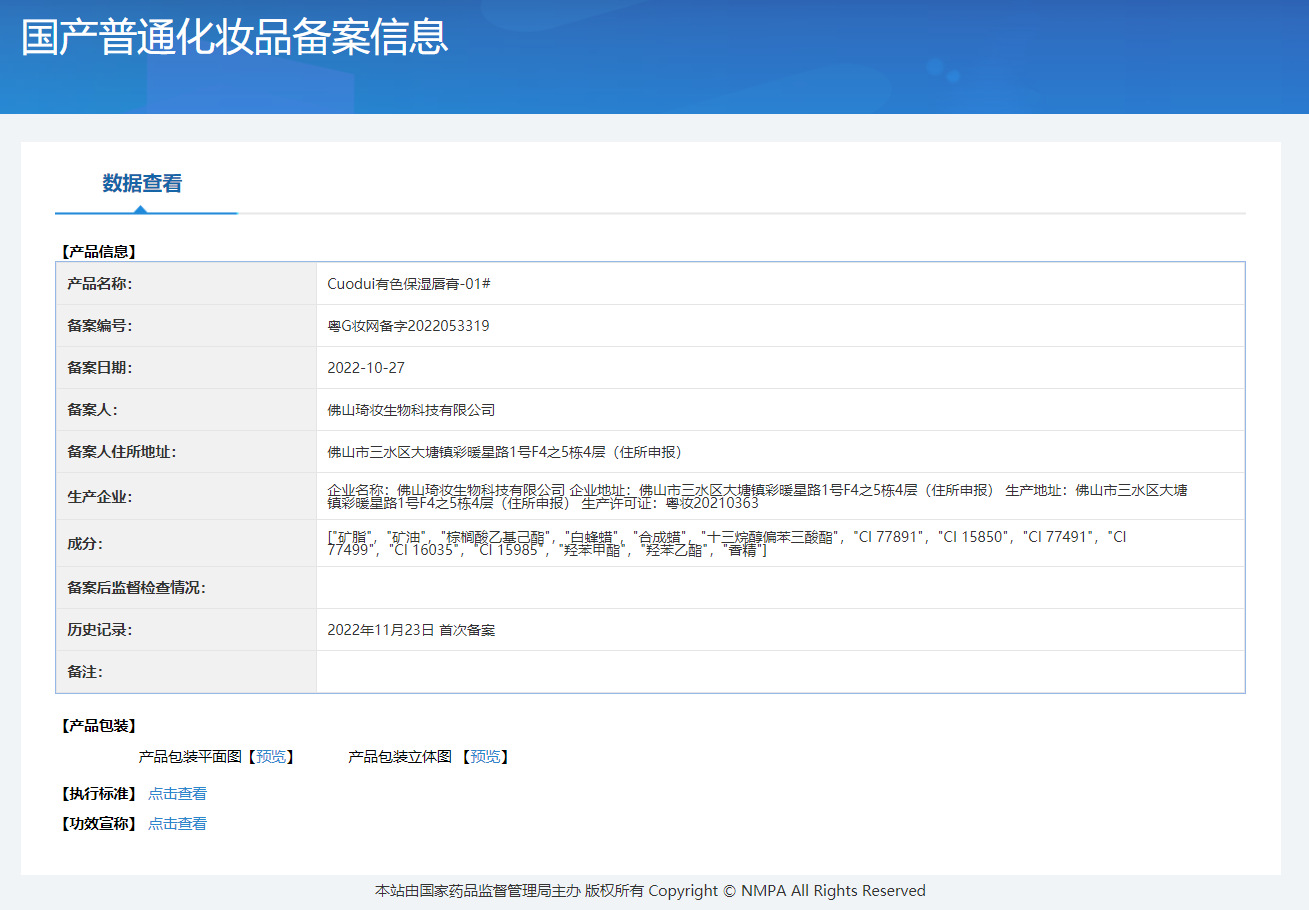Click the page title 国产普通化妆品备案信息

pyautogui.click(x=235, y=37)
